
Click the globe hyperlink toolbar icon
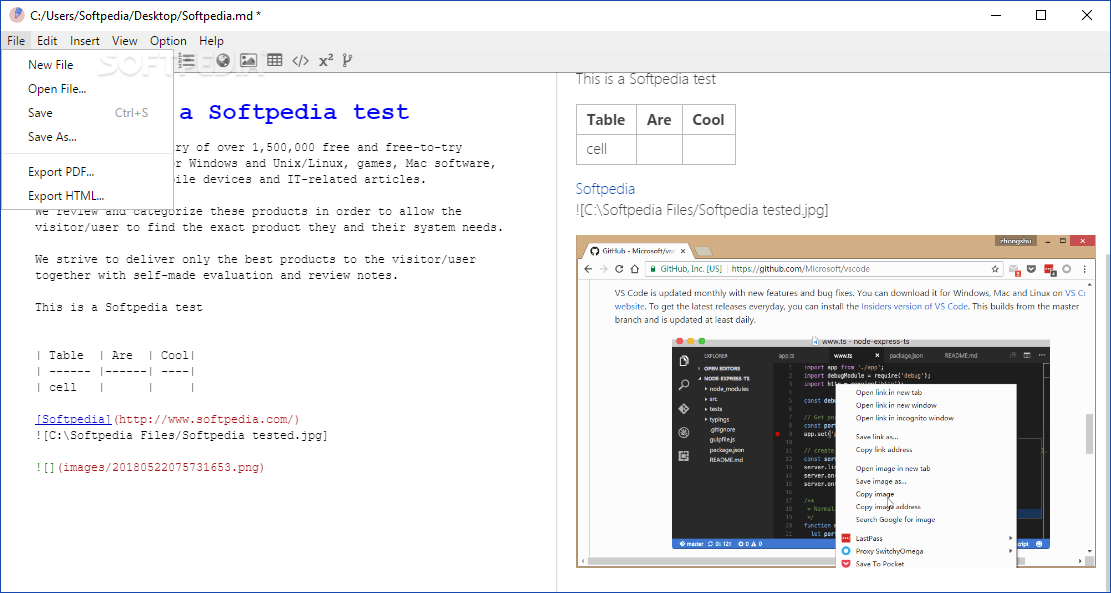223,61
